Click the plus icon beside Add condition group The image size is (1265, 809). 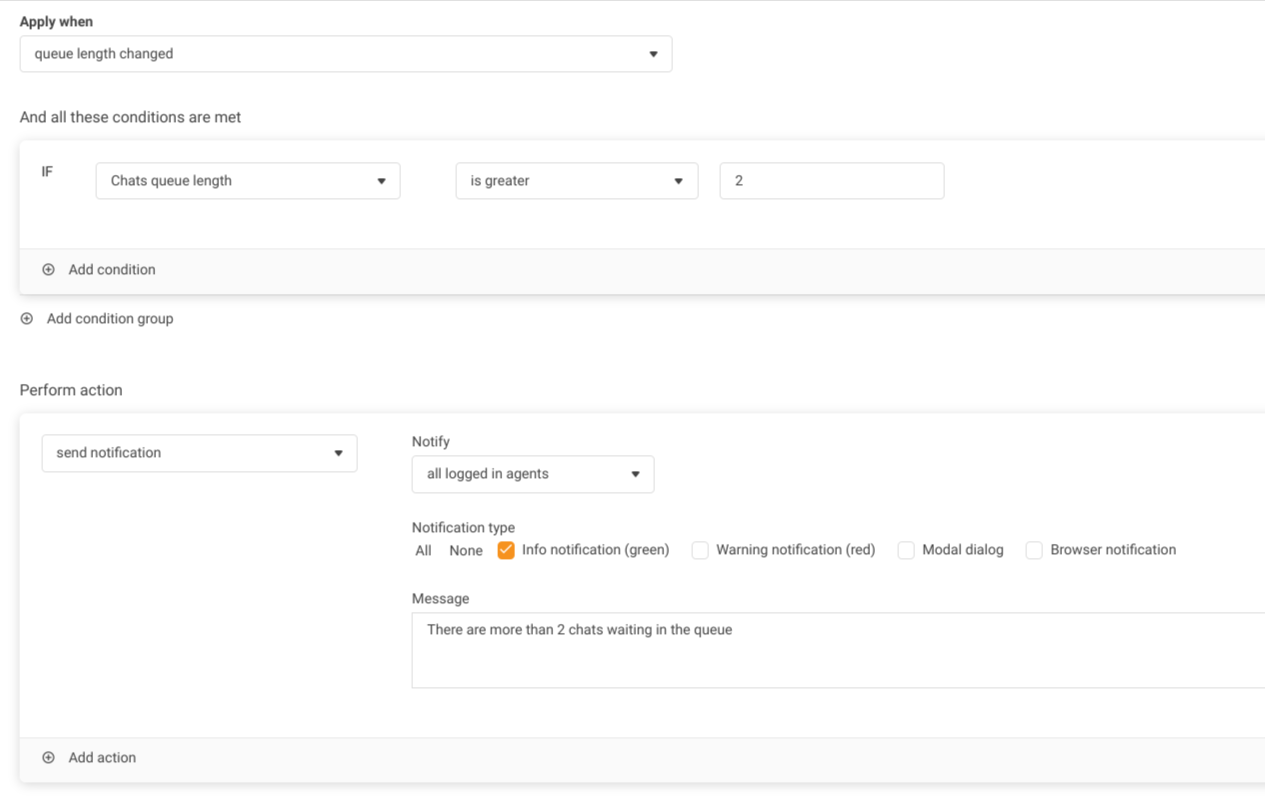27,319
